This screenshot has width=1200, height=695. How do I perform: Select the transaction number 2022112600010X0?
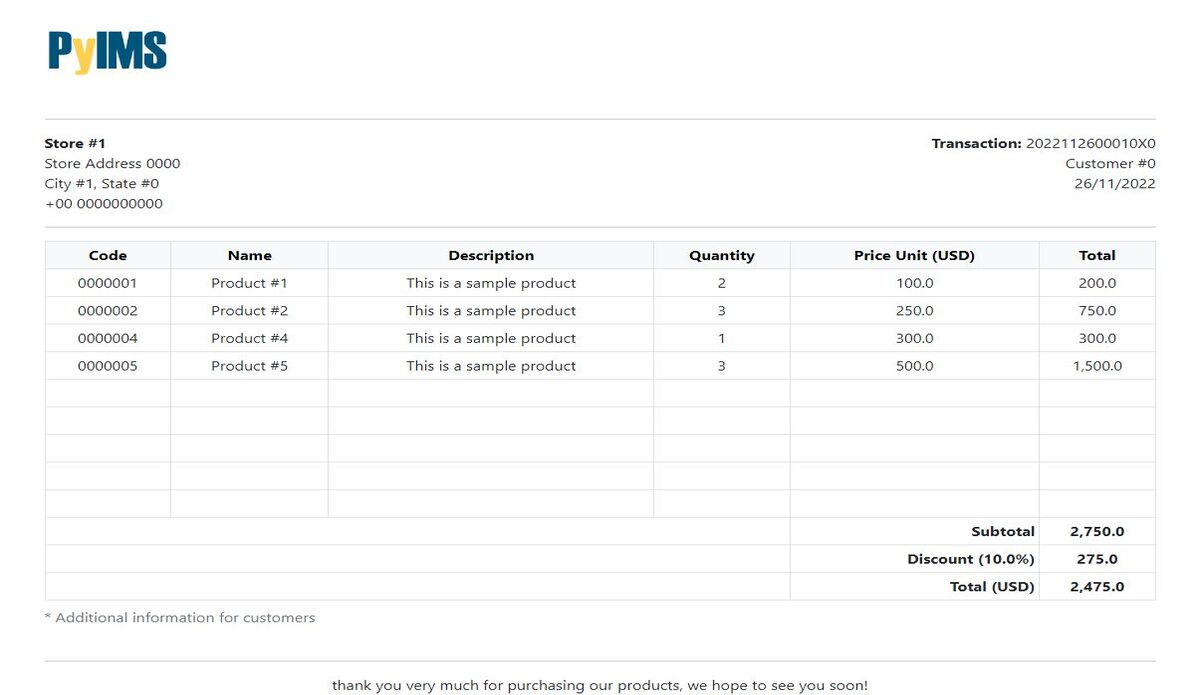pyautogui.click(x=1090, y=143)
